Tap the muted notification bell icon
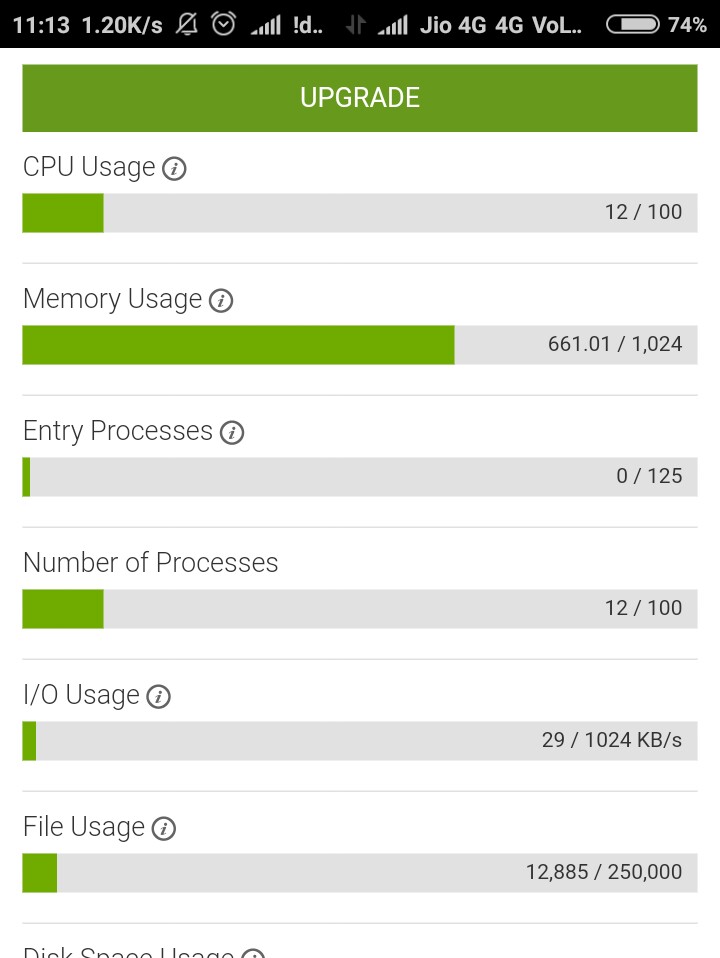720x958 pixels. pyautogui.click(x=186, y=25)
